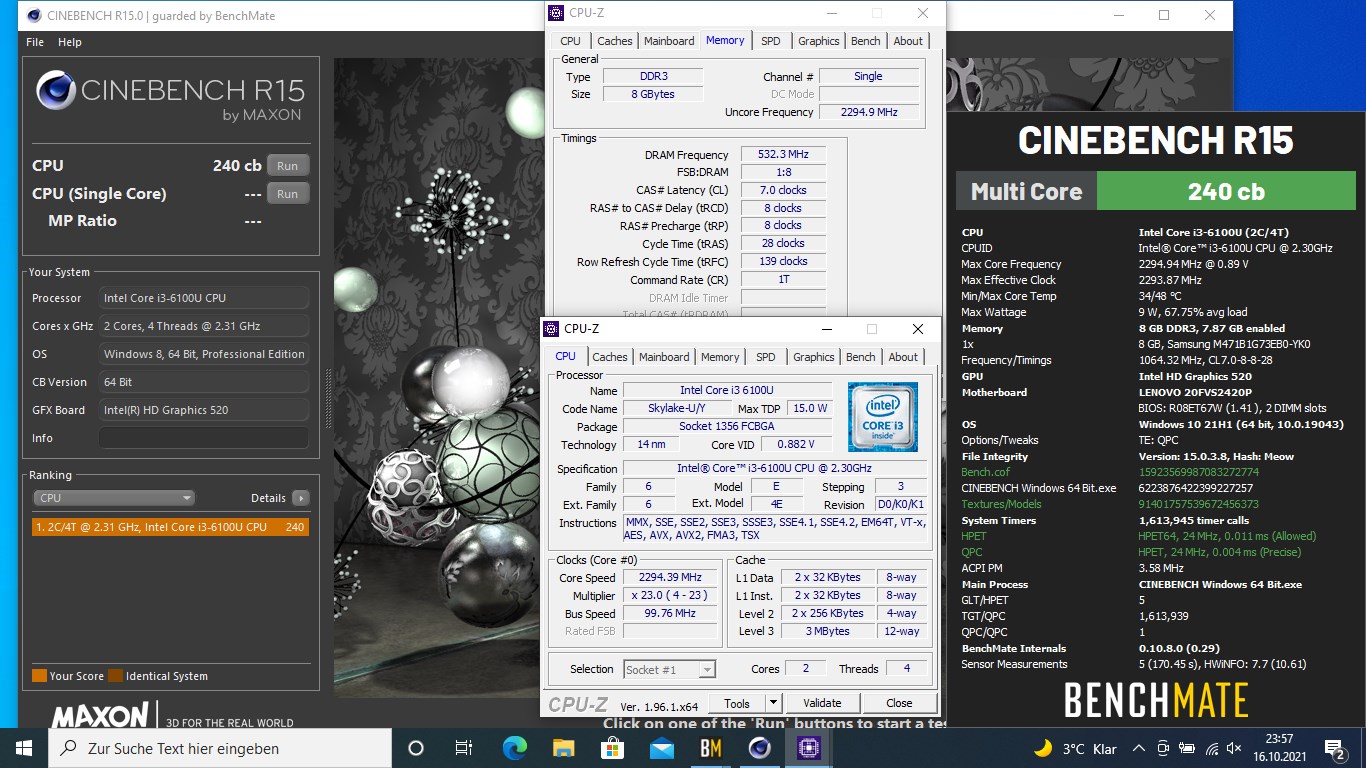Click the DRAM Frequency value 532.3 MHz
The height and width of the screenshot is (768, 1366).
coord(783,155)
